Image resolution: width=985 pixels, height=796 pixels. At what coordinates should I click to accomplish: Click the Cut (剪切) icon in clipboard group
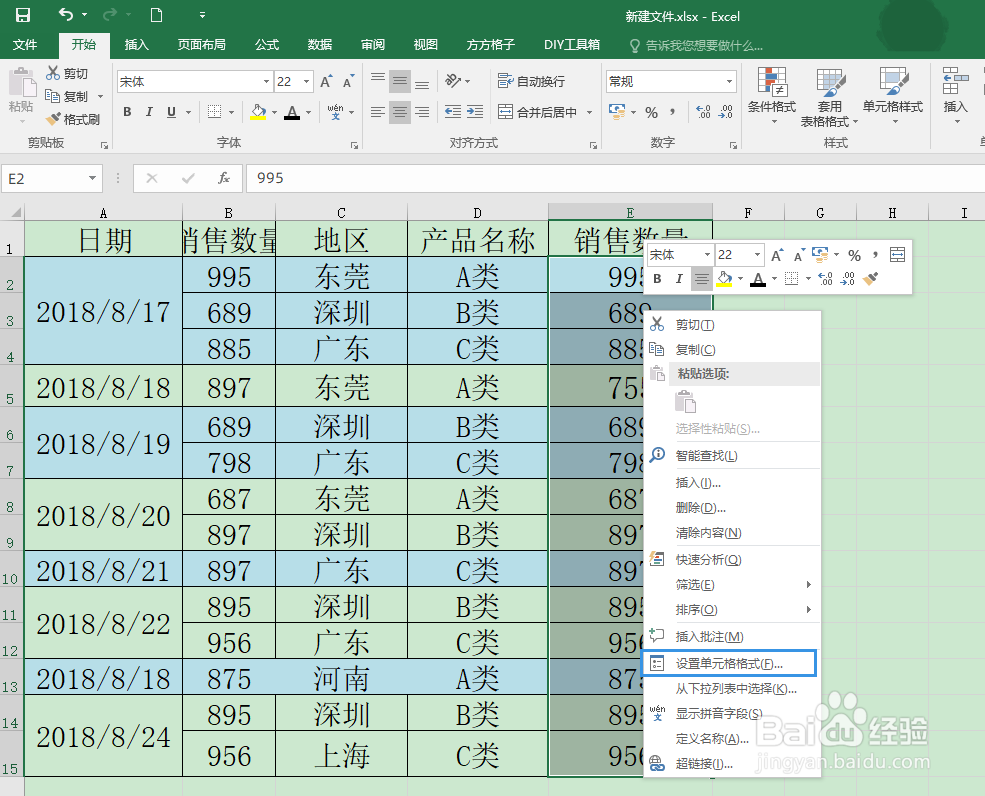pyautogui.click(x=55, y=73)
